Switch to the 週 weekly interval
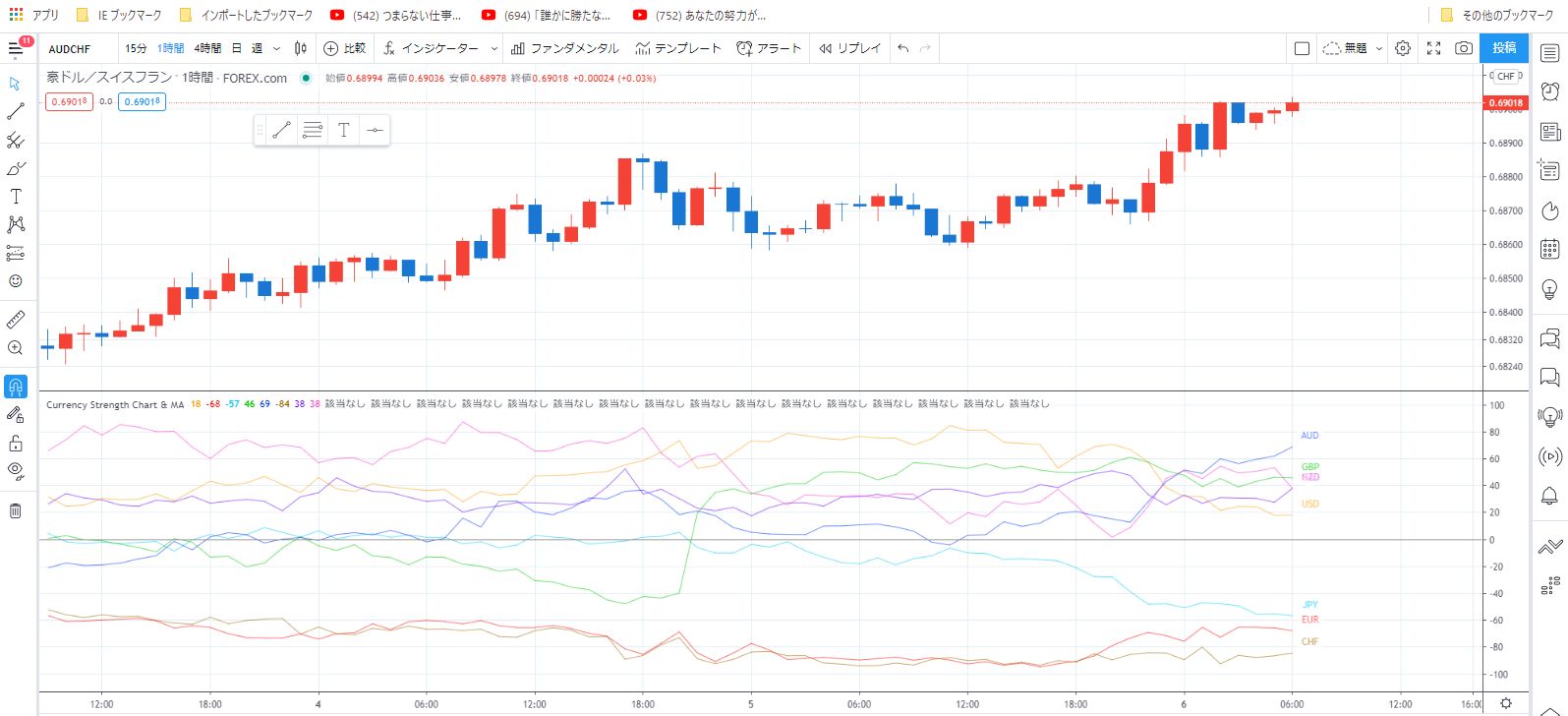 tap(257, 48)
